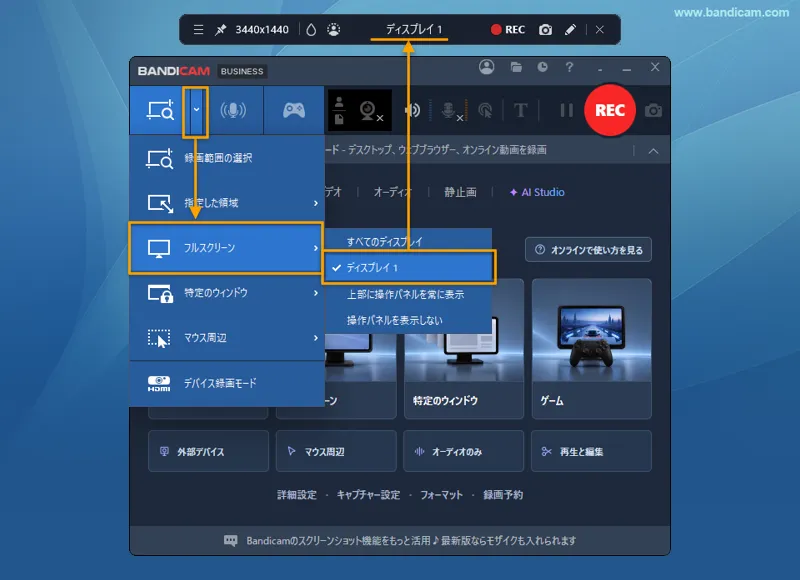The width and height of the screenshot is (800, 580).
Task: Take a screenshot with the top bar camera icon
Action: coord(545,30)
